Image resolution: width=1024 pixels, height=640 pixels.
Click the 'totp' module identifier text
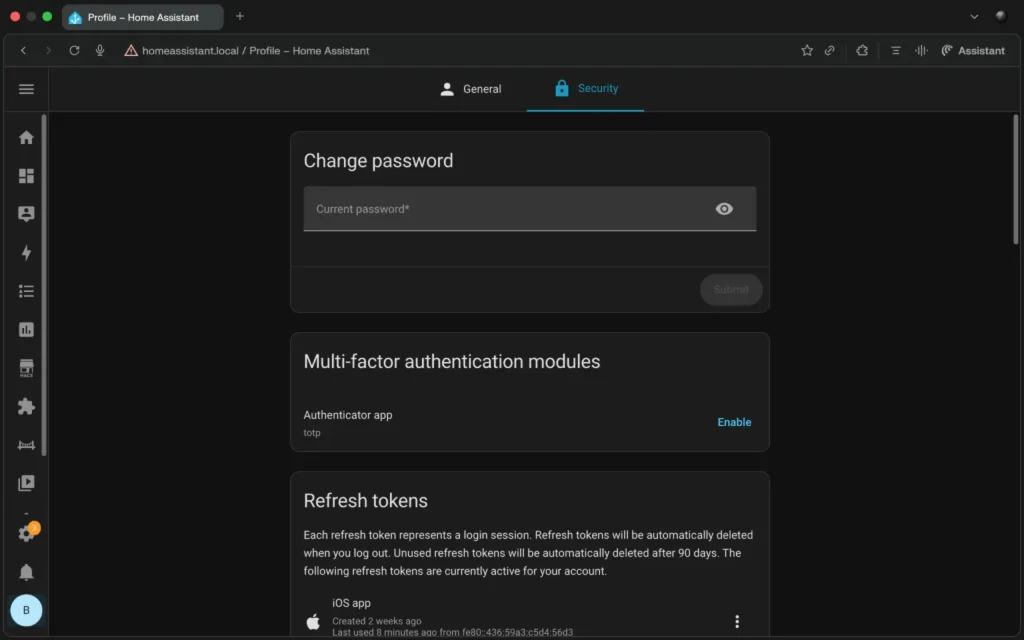pos(312,432)
